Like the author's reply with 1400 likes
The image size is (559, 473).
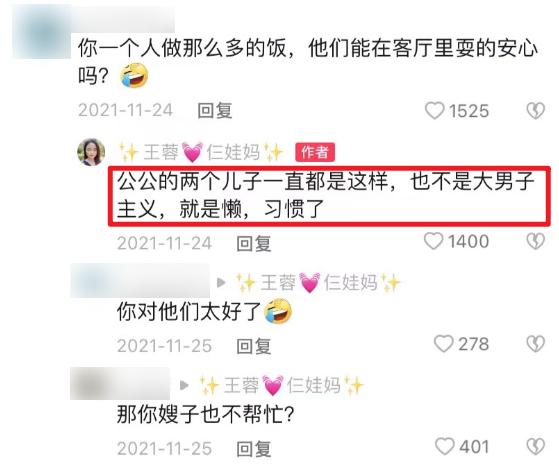(x=434, y=241)
